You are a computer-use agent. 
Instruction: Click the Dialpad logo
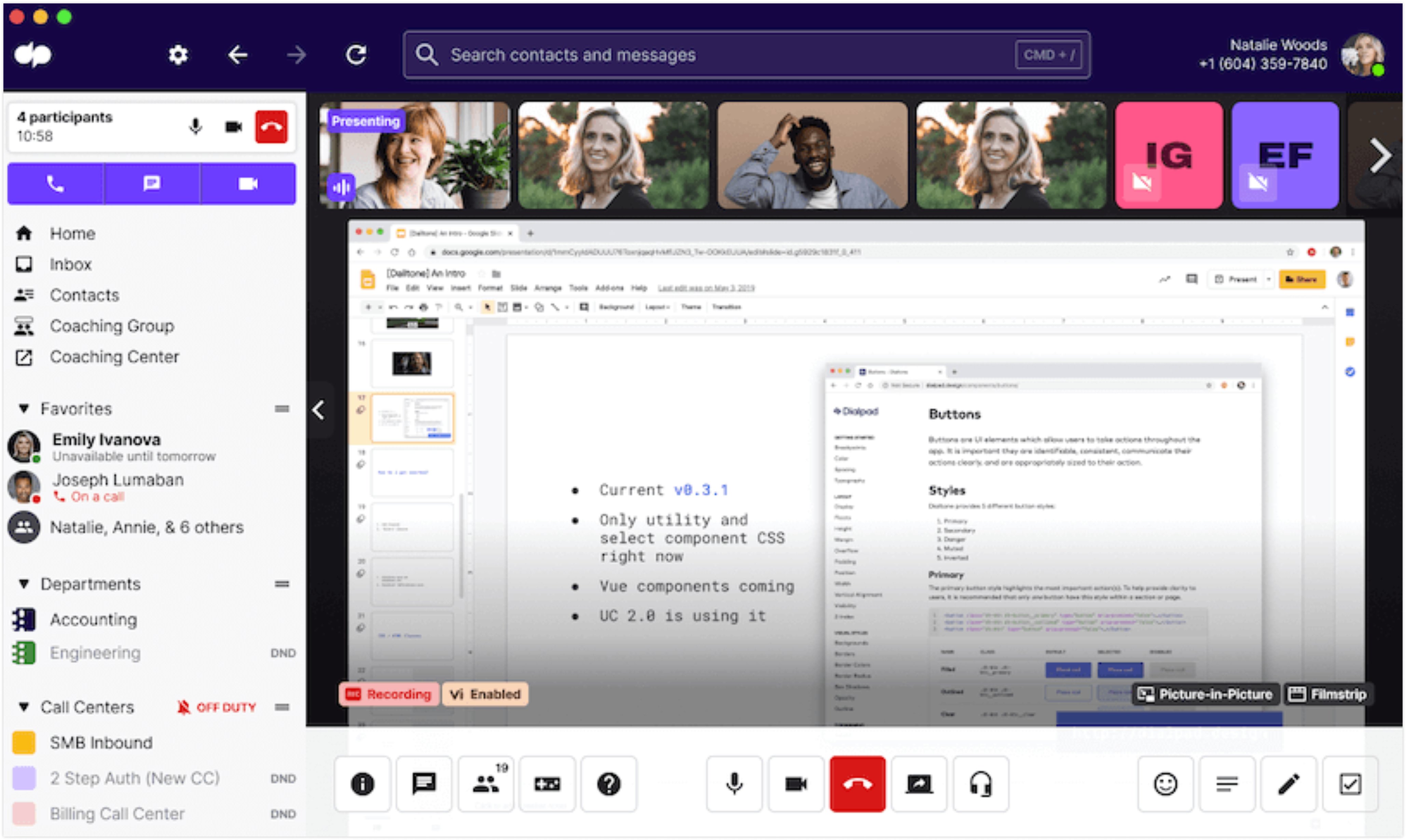pyautogui.click(x=33, y=55)
